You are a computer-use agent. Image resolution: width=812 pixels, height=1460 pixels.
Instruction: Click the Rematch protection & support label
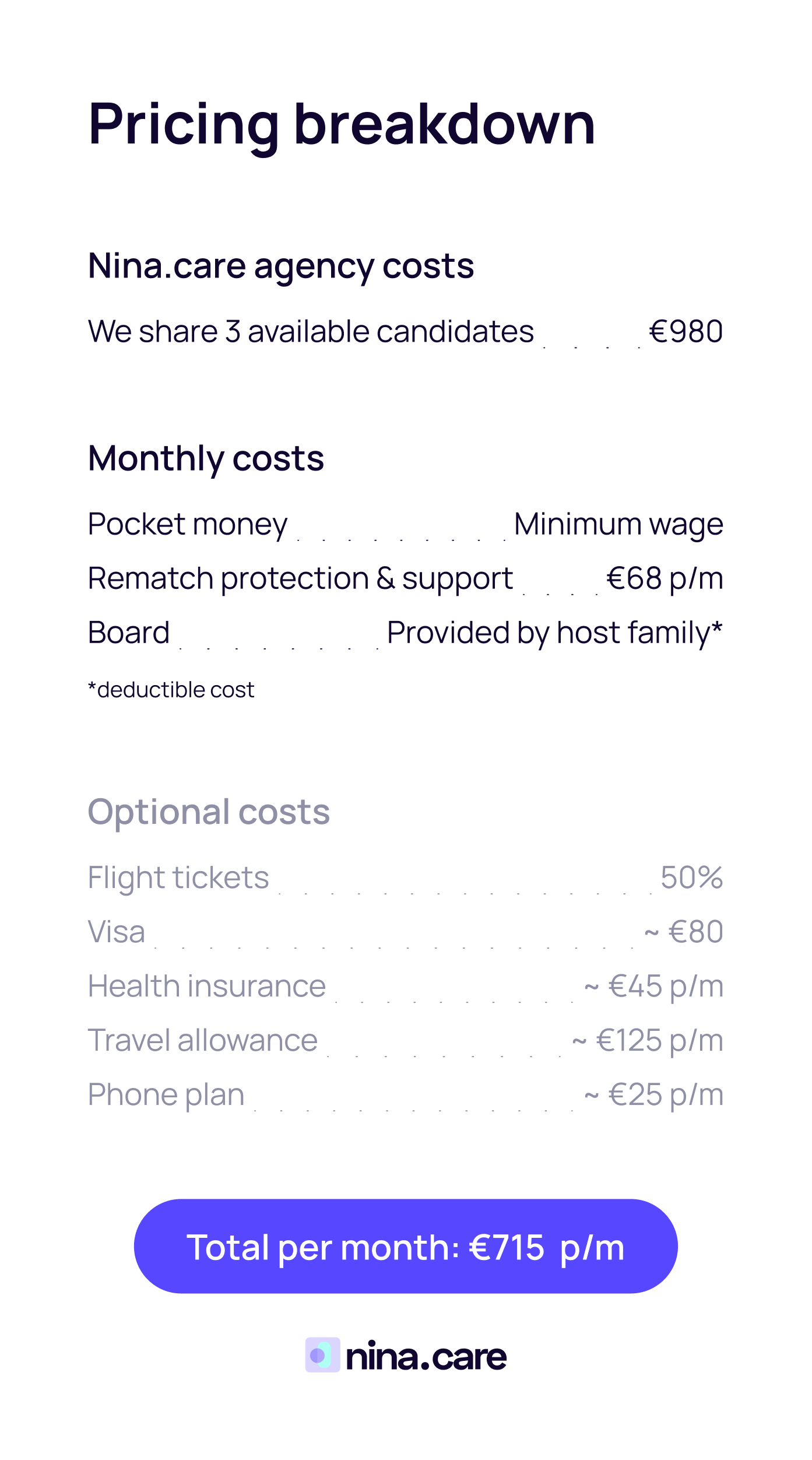(300, 578)
